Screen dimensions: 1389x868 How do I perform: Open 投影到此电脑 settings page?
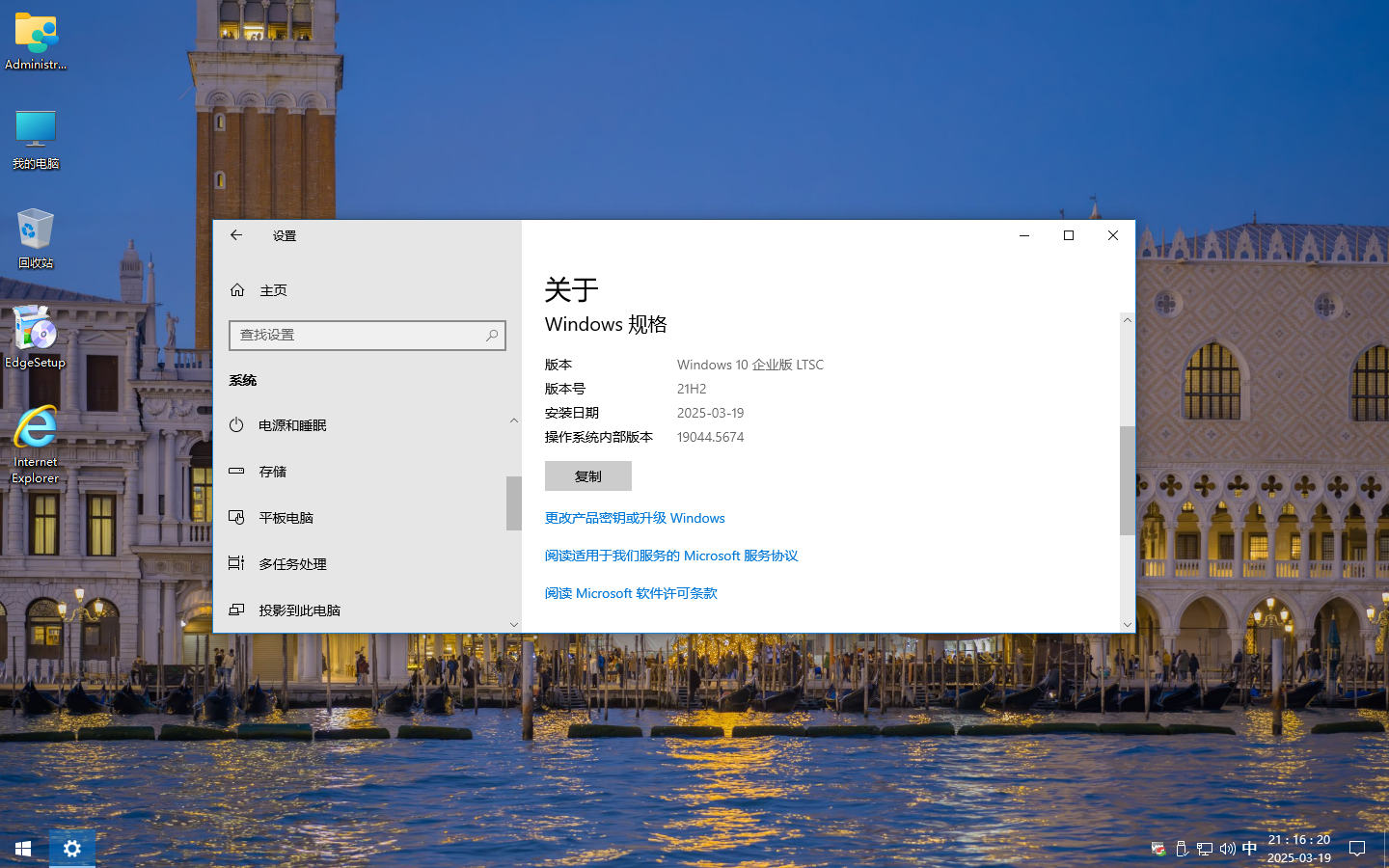(x=360, y=610)
